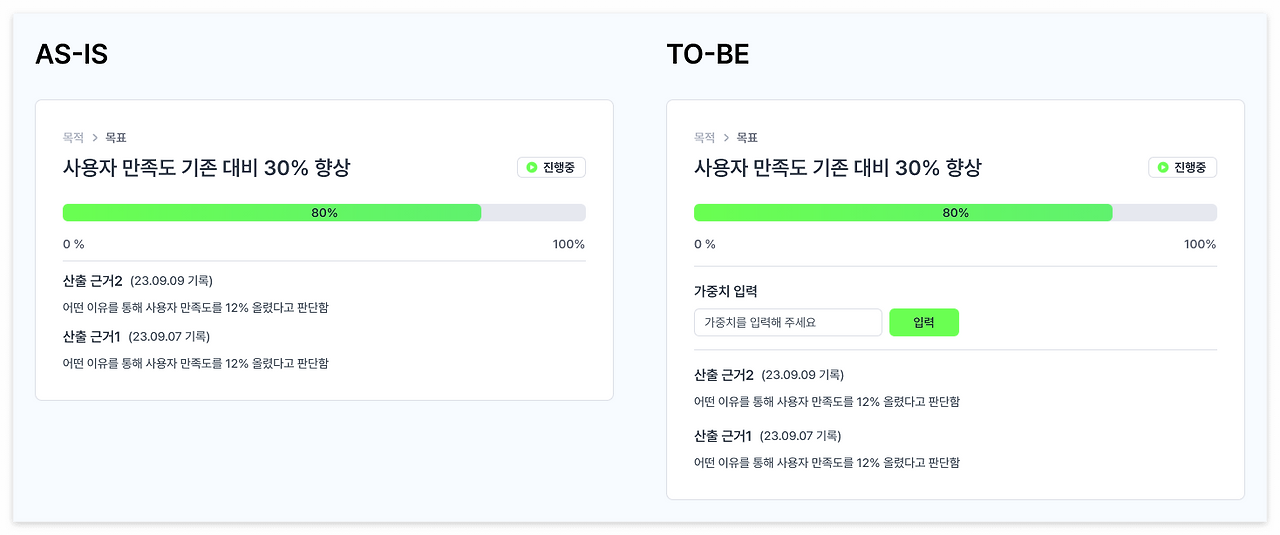1280x535 pixels.
Task: Open the 목적 breadcrumb in the AS-IS card
Action: (73, 138)
